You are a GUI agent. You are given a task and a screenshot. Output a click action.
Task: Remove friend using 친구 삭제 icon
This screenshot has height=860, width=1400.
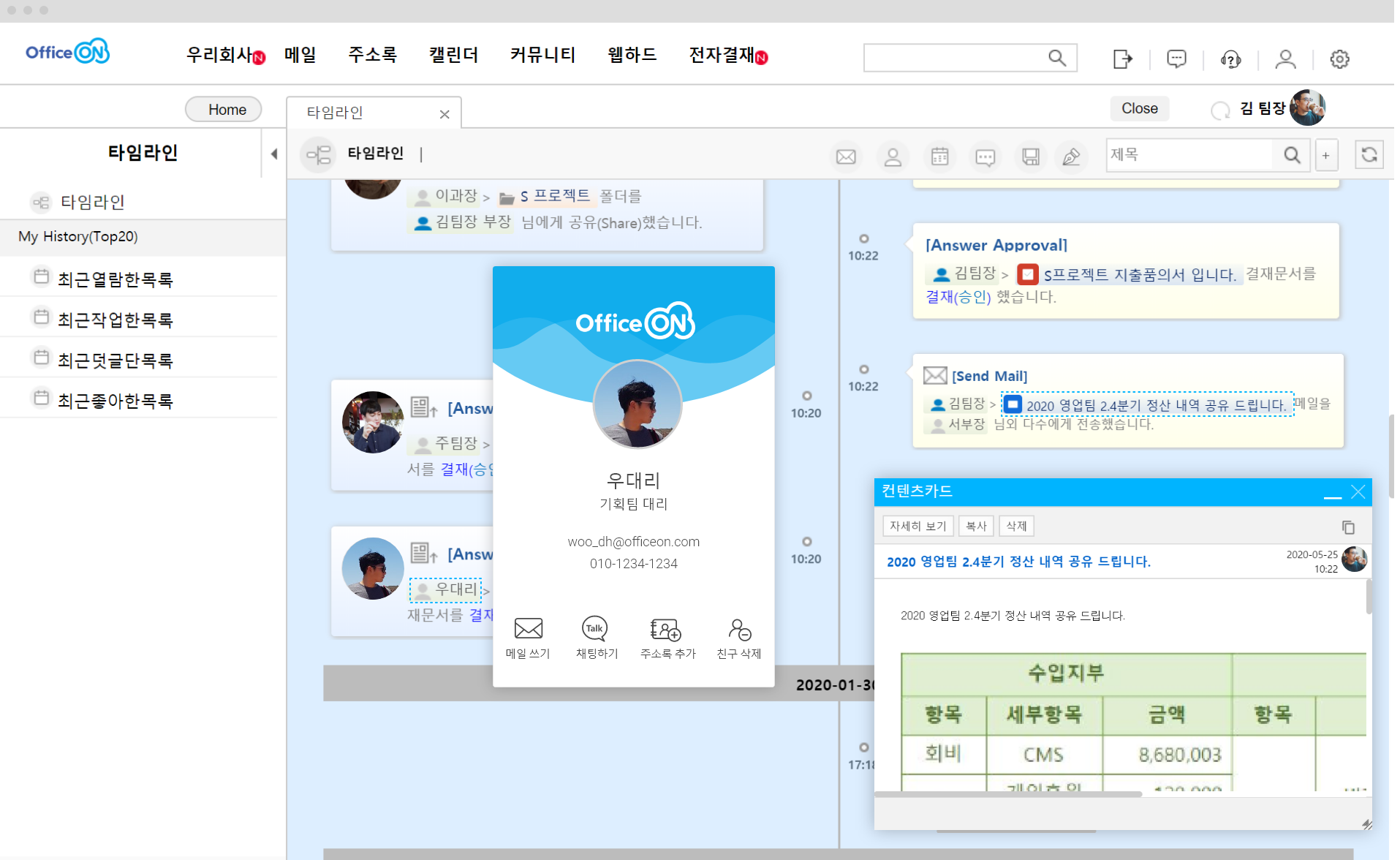point(739,629)
